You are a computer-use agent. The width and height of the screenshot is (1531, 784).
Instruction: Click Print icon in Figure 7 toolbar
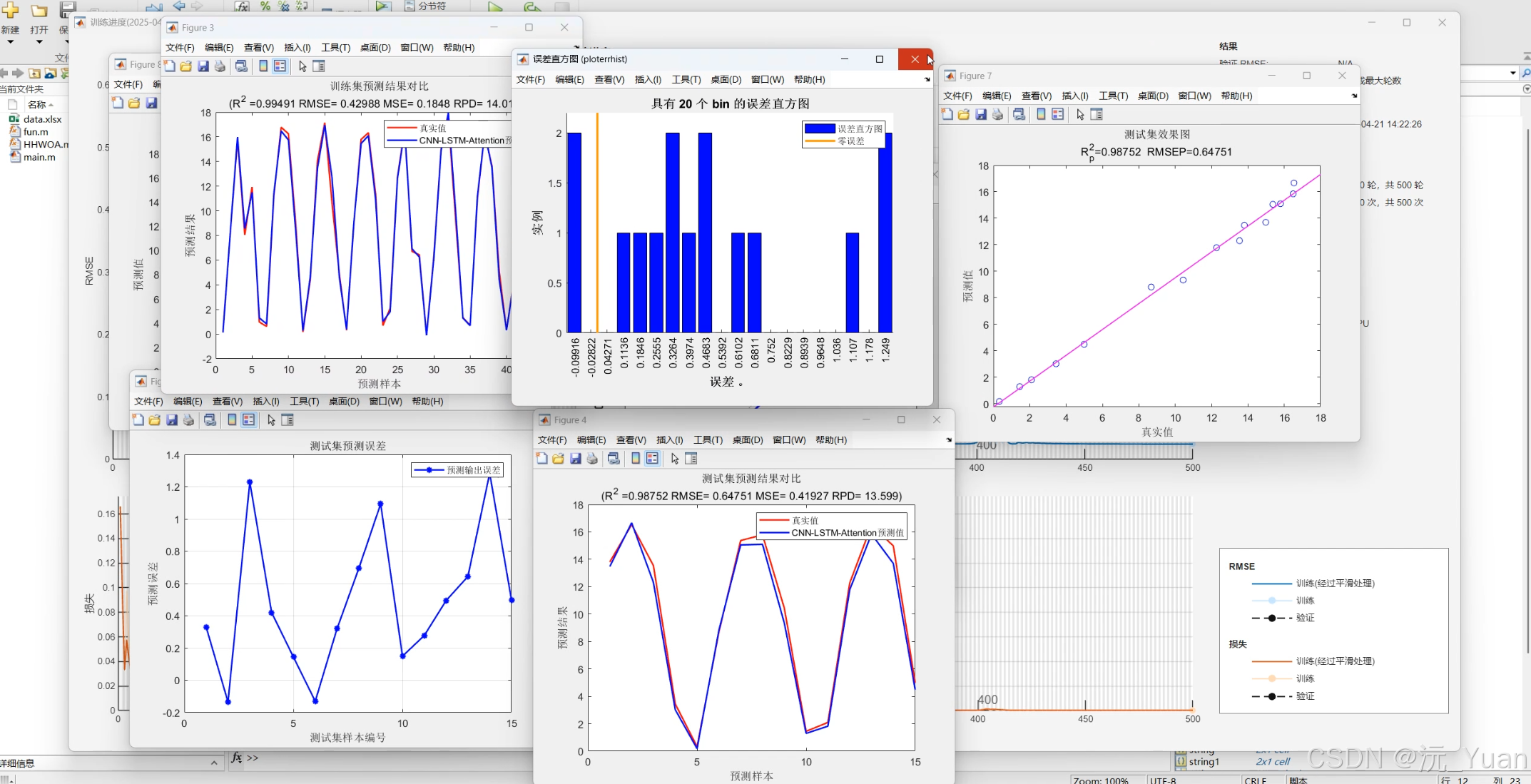pos(997,114)
